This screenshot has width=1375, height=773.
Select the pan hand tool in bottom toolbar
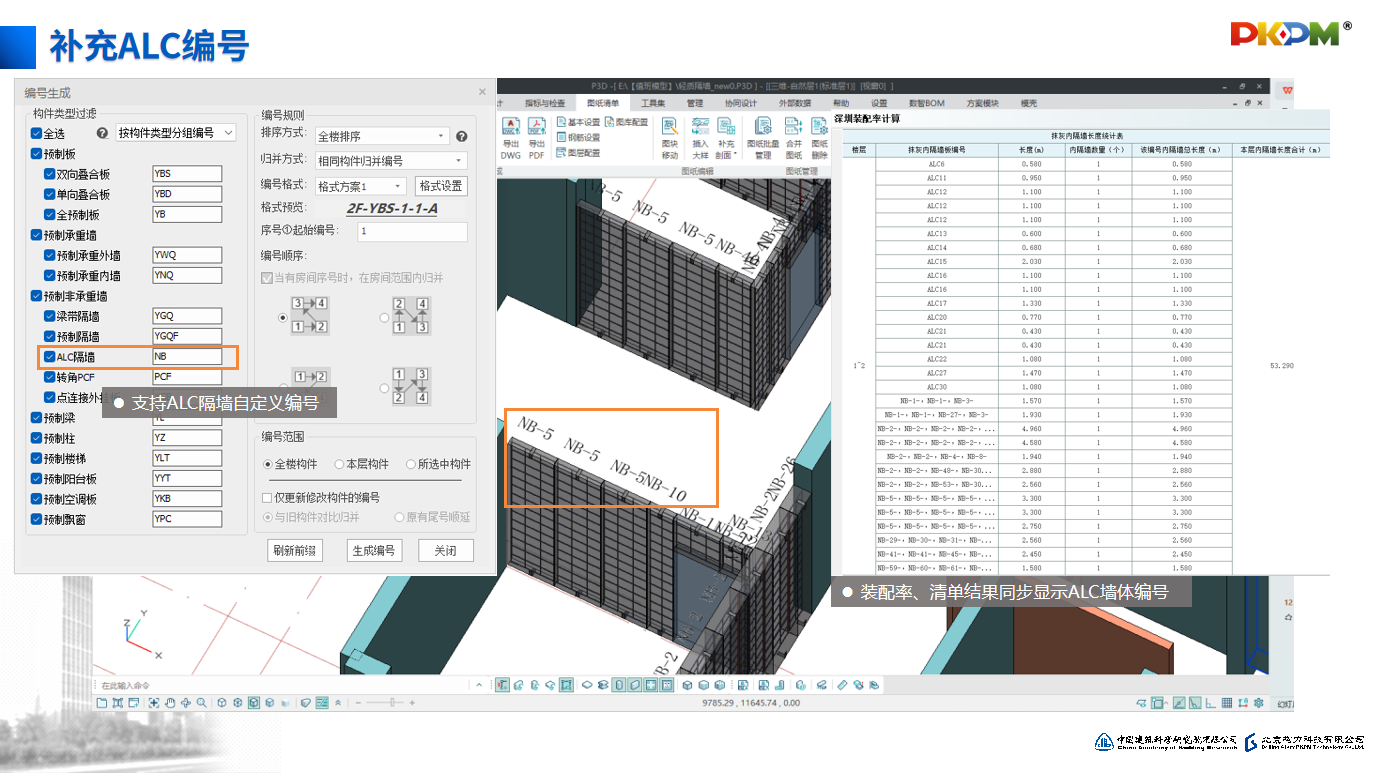coord(170,703)
